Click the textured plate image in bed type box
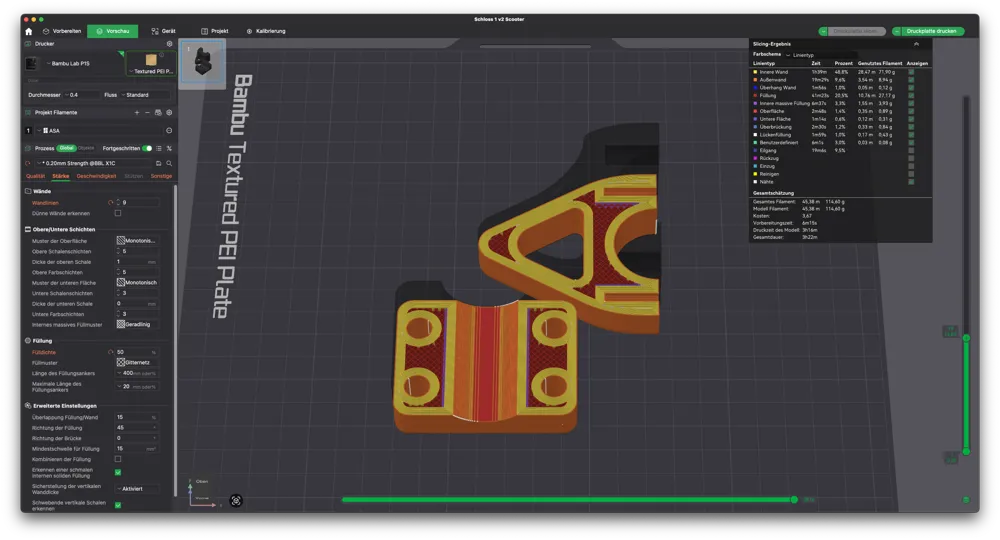1000x540 pixels. pos(151,60)
